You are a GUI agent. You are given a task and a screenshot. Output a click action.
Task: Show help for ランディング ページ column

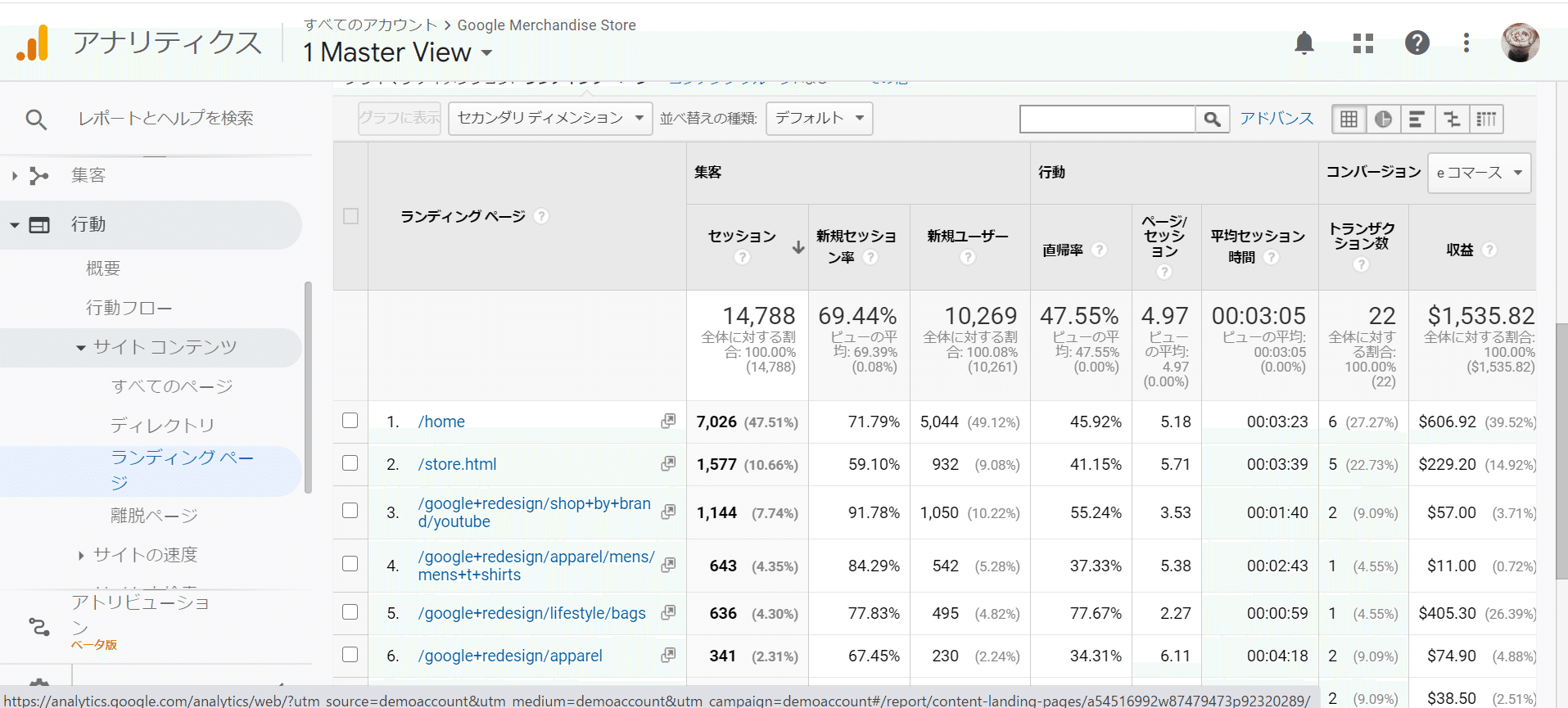(x=541, y=216)
